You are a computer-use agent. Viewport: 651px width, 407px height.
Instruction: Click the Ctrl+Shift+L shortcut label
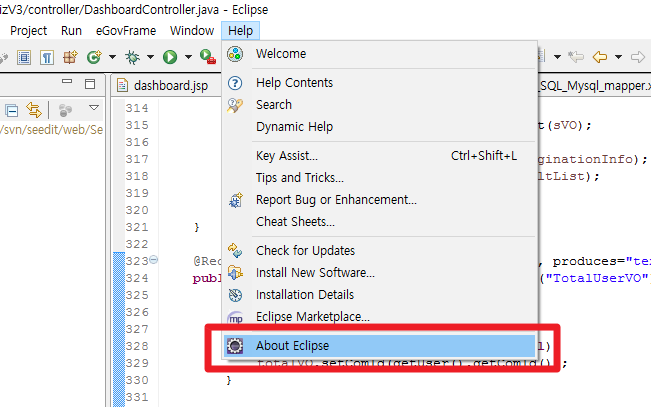pos(484,156)
